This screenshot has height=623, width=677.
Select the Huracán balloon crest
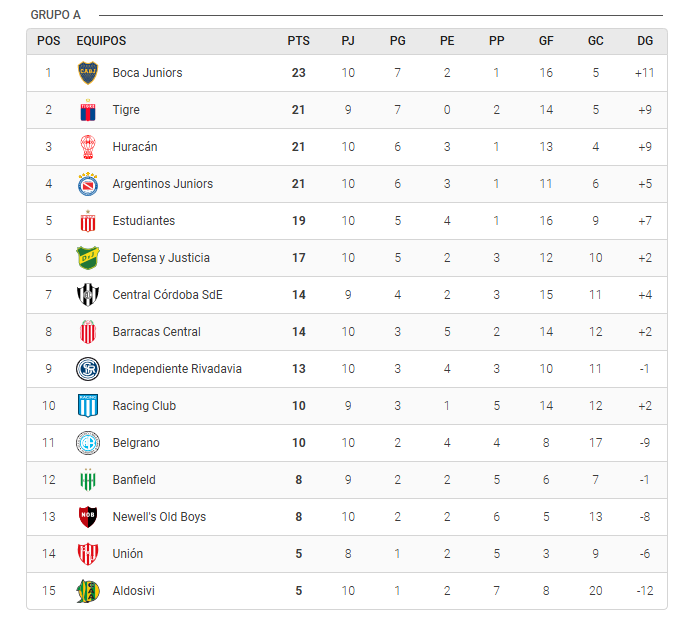[88, 147]
